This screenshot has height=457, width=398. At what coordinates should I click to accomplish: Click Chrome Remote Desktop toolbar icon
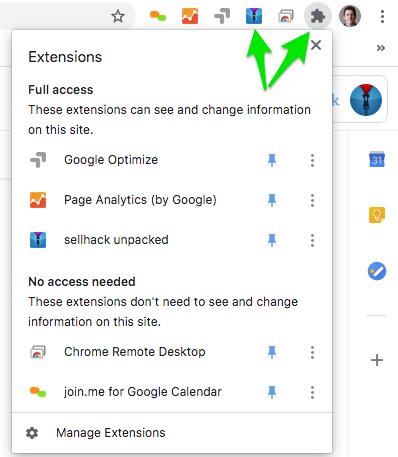click(x=286, y=16)
